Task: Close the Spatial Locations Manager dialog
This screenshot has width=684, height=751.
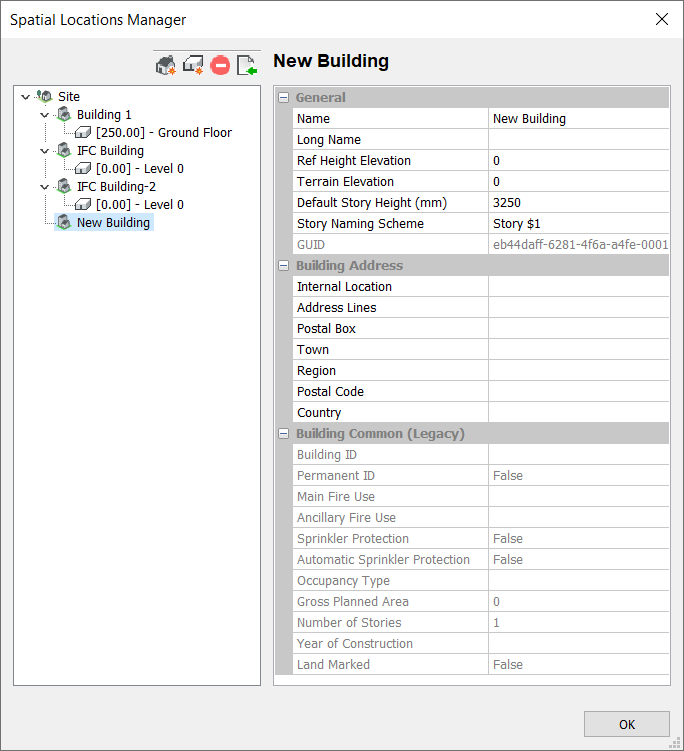Action: (x=661, y=19)
